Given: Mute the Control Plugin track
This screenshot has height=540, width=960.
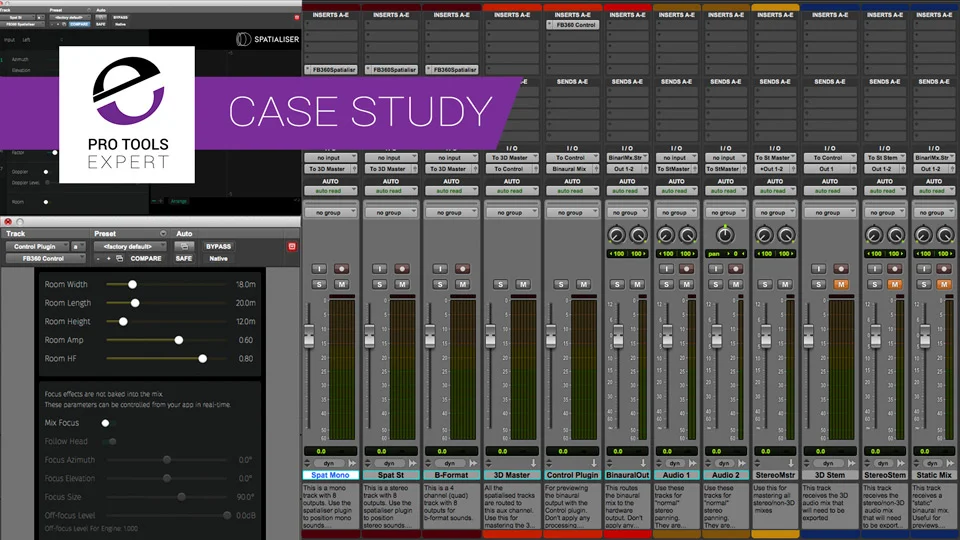Looking at the screenshot, I should pyautogui.click(x=583, y=284).
